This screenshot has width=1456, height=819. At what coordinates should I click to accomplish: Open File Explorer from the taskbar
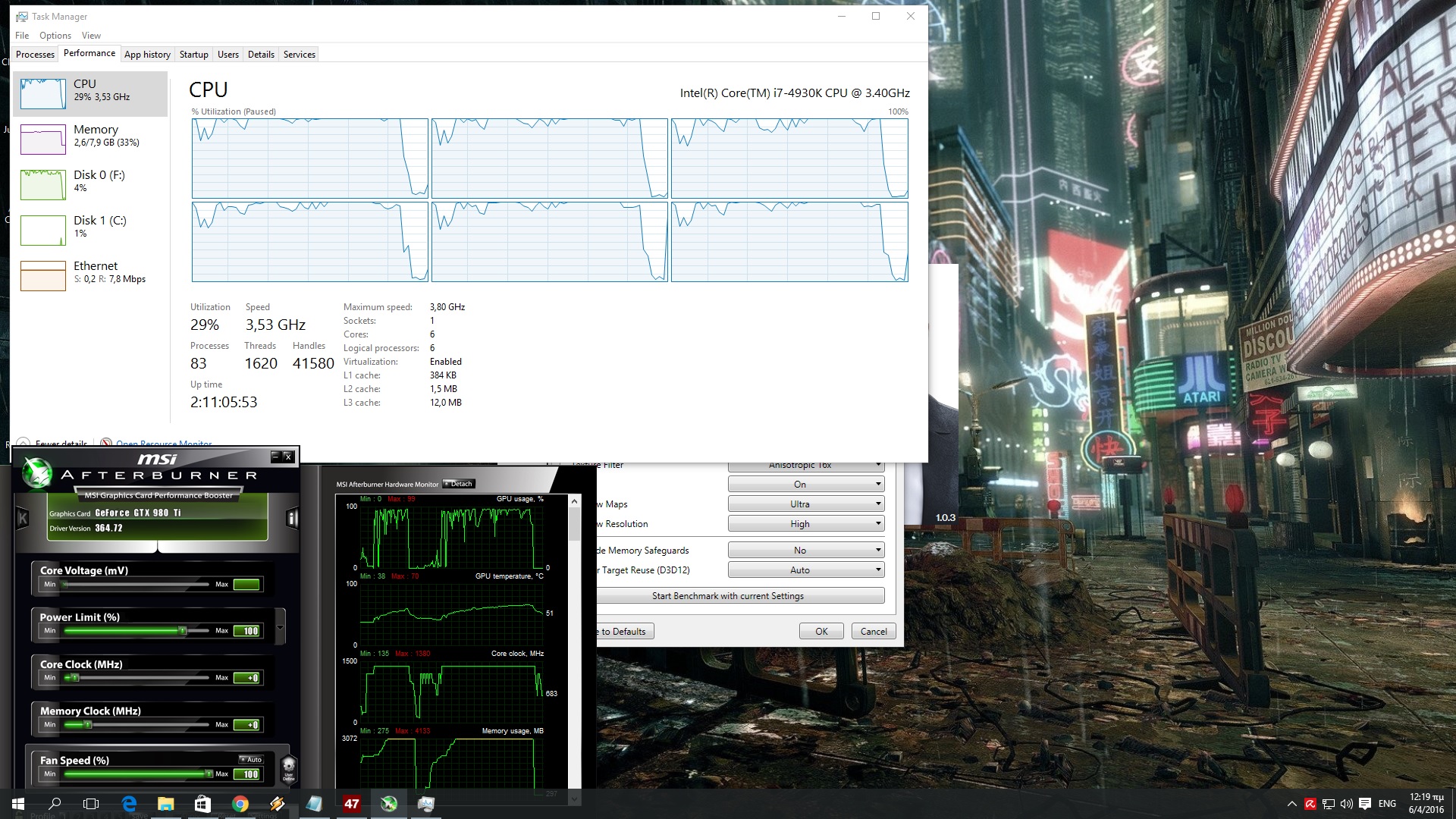[165, 804]
